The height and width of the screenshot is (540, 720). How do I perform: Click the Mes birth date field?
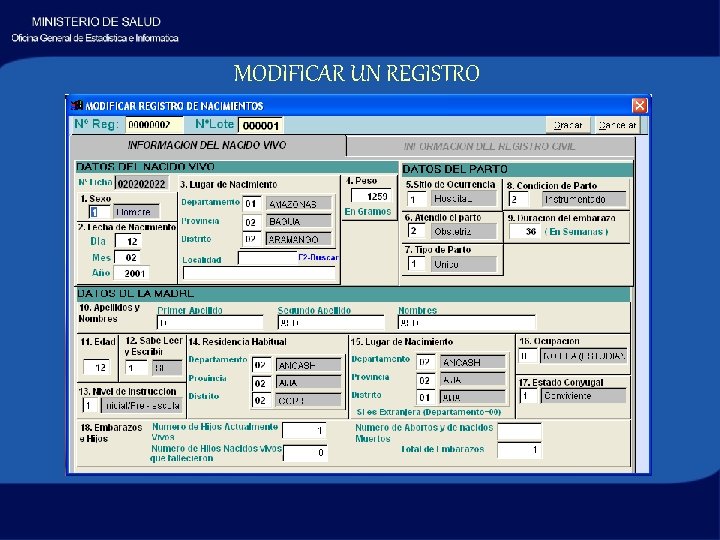[x=127, y=257]
